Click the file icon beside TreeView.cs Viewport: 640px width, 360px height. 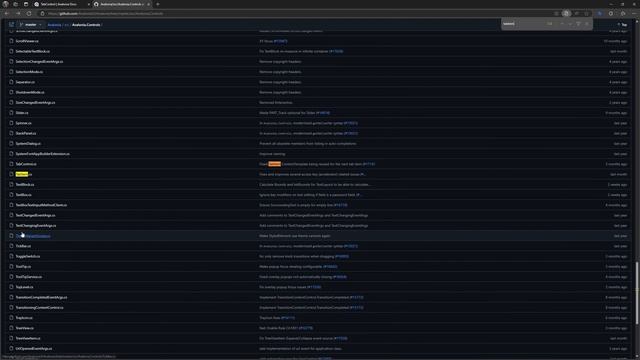pos(11,328)
